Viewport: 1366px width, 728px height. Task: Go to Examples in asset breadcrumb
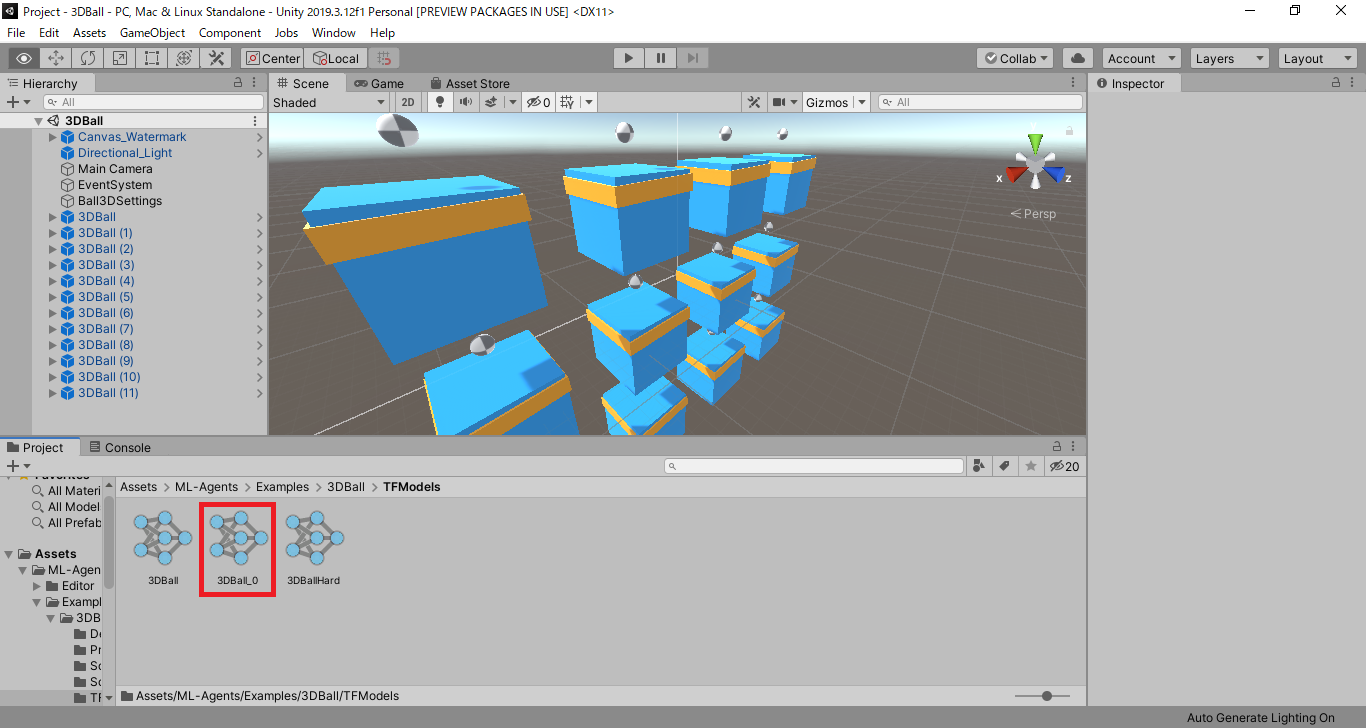(282, 487)
